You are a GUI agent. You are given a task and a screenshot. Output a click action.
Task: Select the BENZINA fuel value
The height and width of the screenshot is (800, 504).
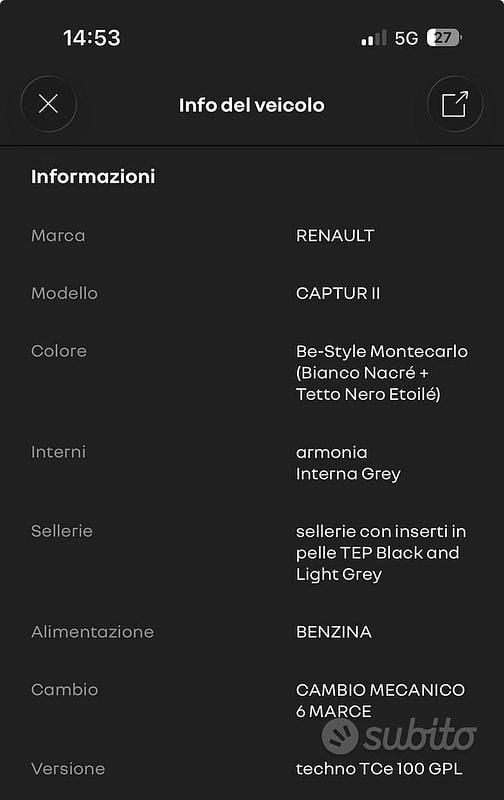click(x=334, y=632)
